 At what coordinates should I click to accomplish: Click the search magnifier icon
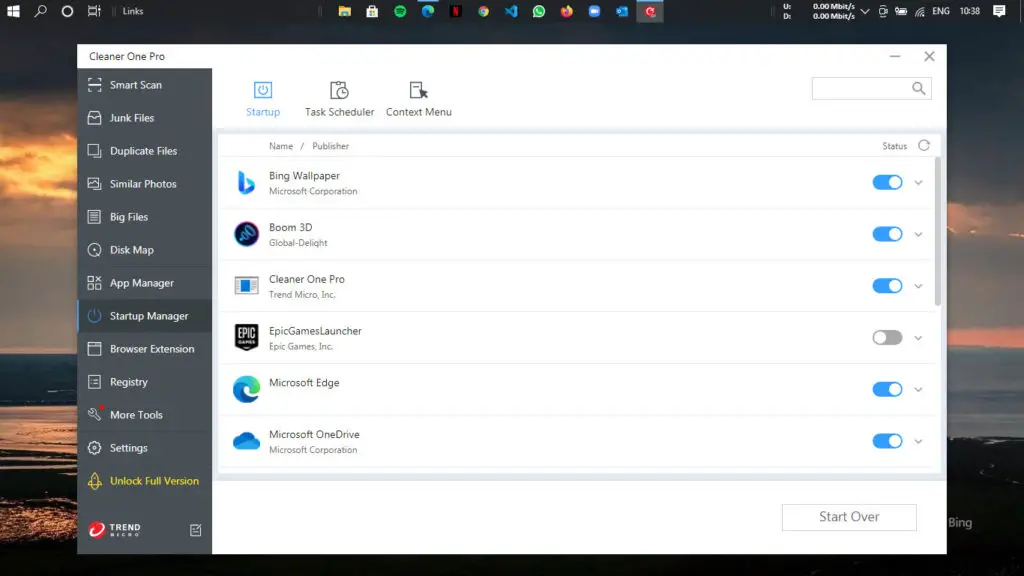(918, 88)
